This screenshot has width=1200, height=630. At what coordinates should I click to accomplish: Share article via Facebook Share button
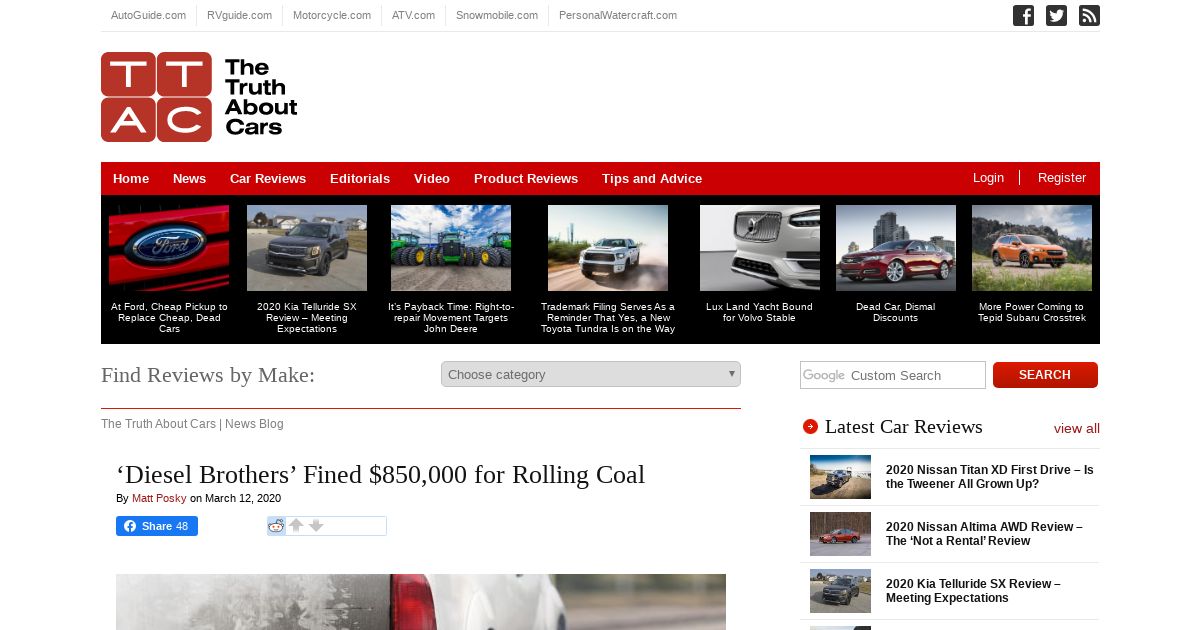(x=157, y=526)
